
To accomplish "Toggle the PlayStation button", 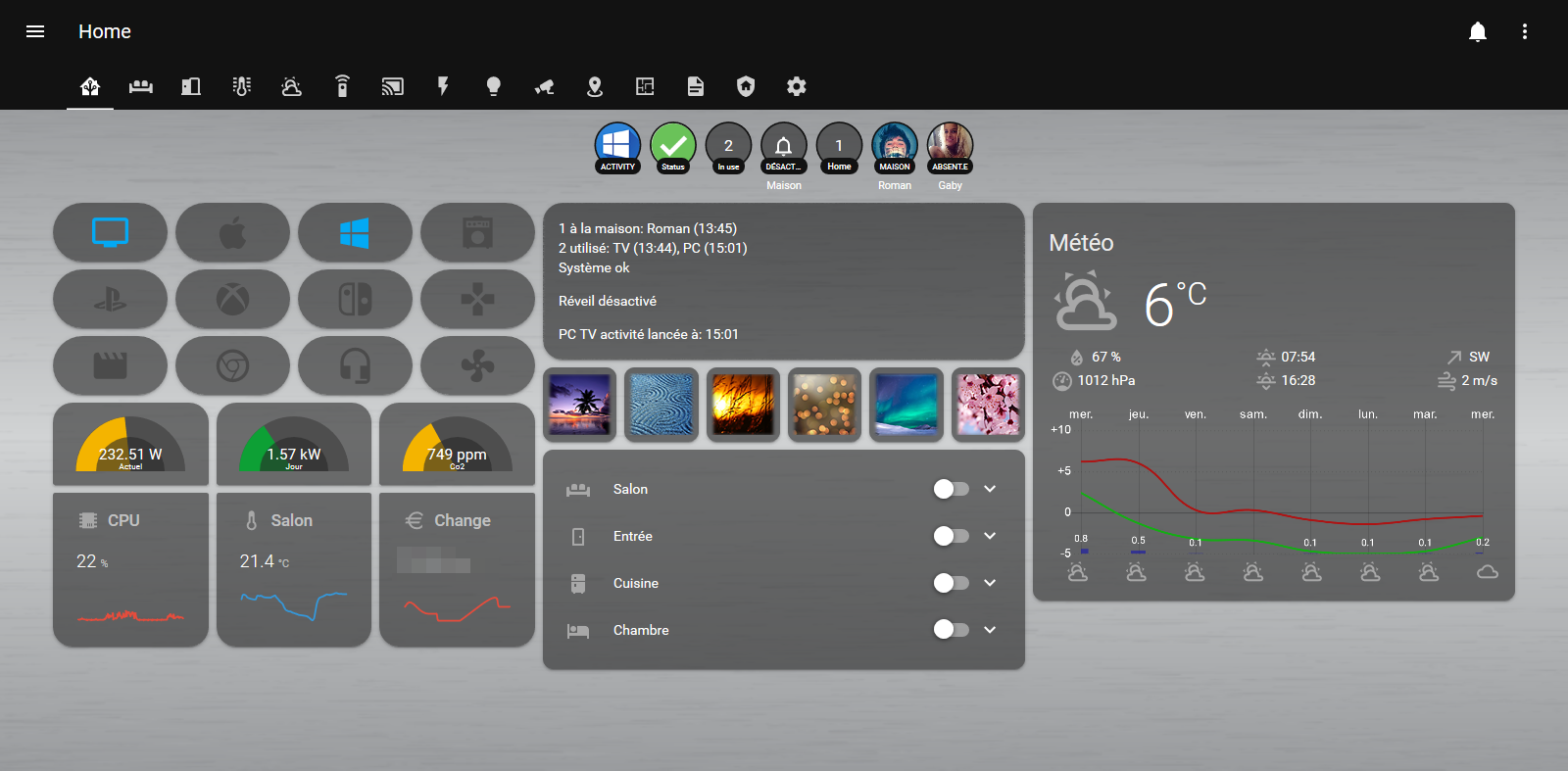I will pos(110,299).
